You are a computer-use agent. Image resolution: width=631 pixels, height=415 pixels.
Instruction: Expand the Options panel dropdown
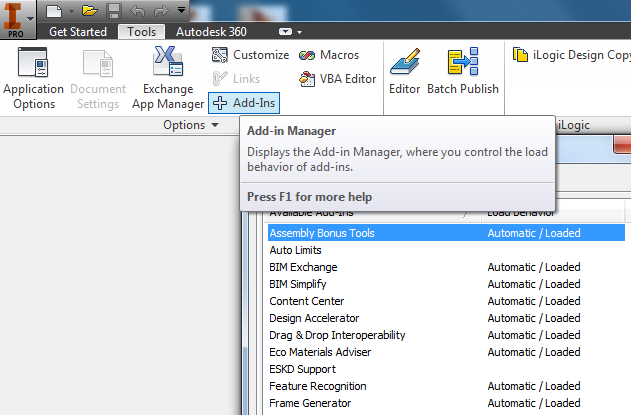pos(191,125)
